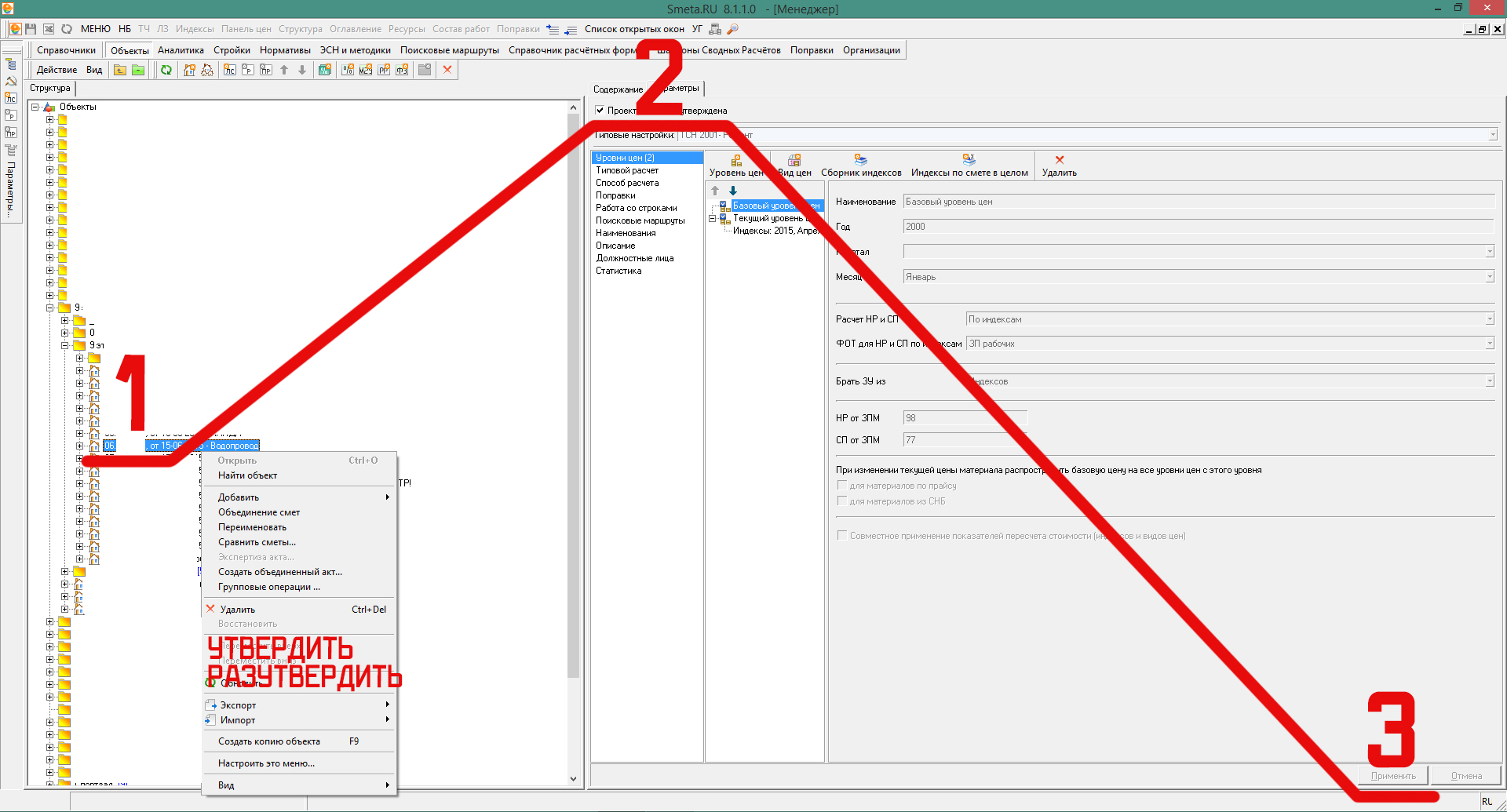The width and height of the screenshot is (1507, 812).
Task: Click the folder-up icon next to Вид
Action: [x=120, y=70]
